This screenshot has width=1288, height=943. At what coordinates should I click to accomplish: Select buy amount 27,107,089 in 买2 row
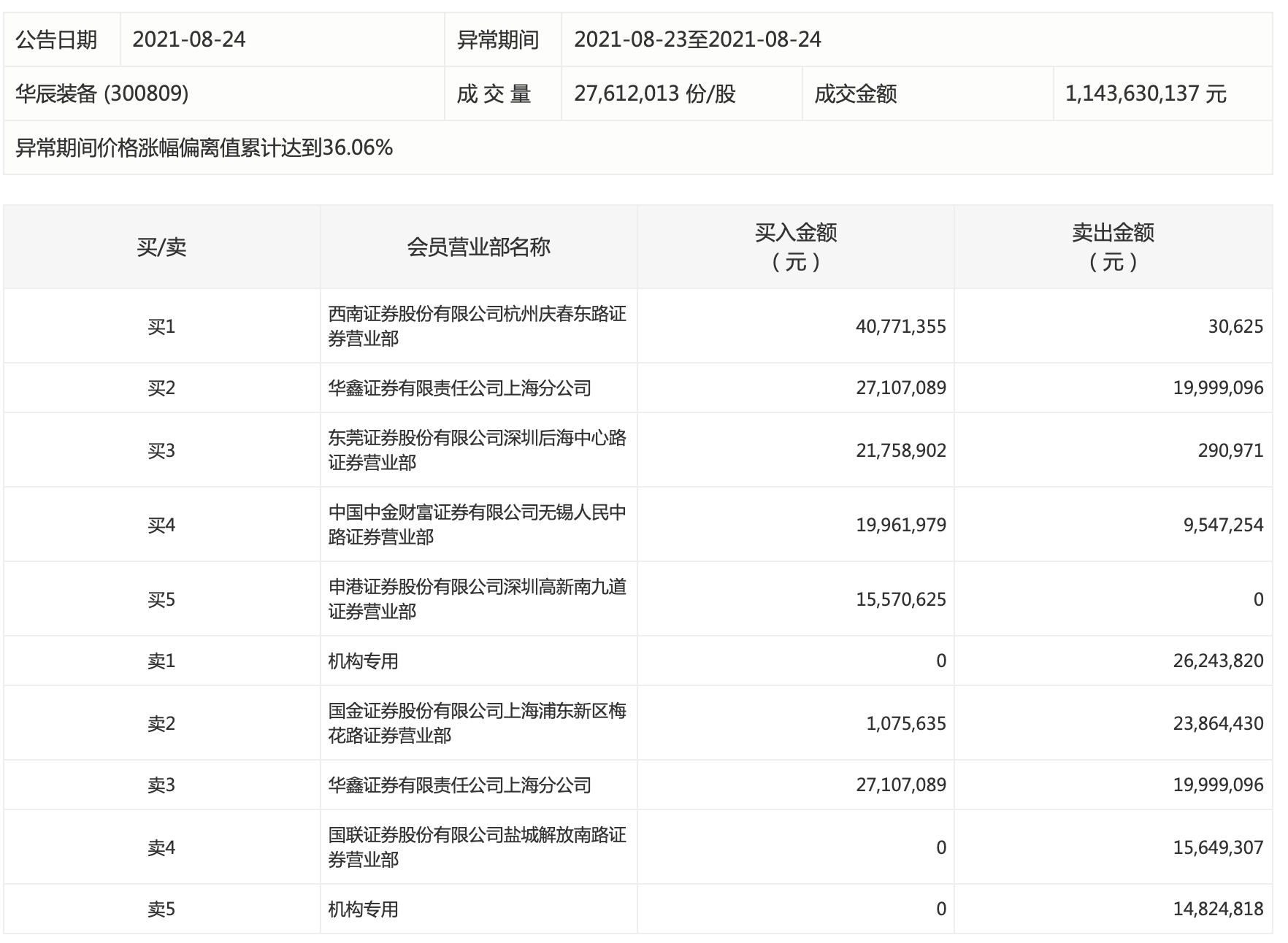coord(901,388)
